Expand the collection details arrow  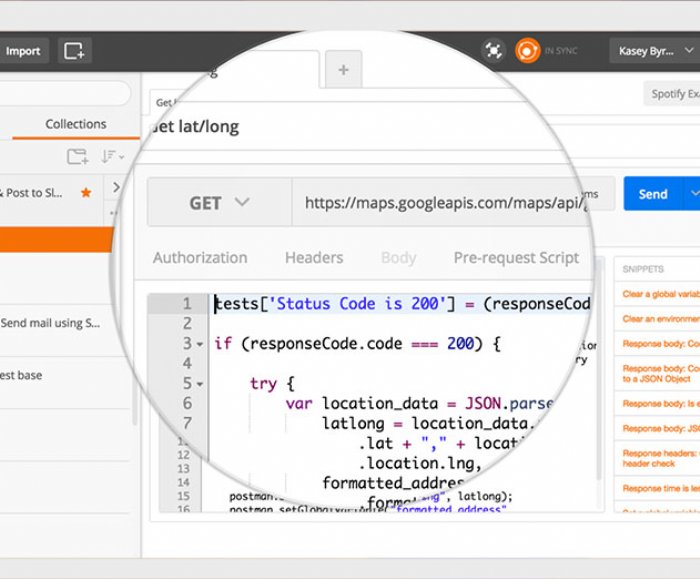coord(116,188)
